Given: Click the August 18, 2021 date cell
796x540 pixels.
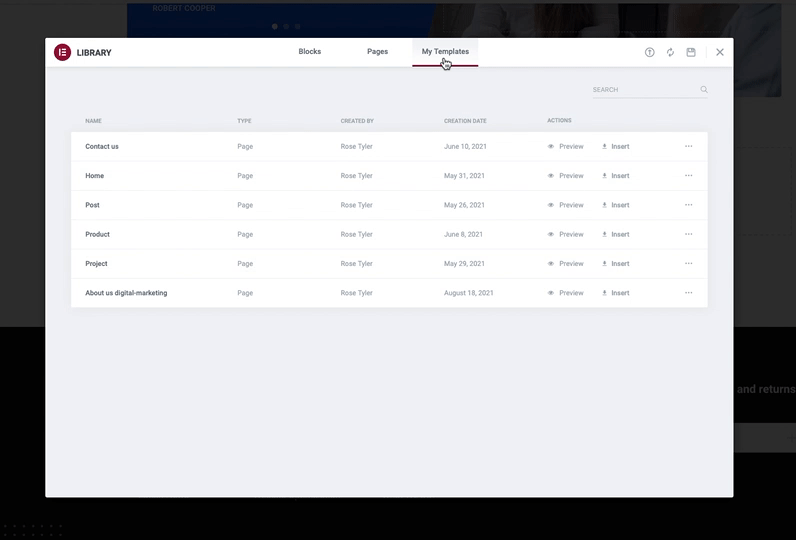Looking at the screenshot, I should 469,293.
